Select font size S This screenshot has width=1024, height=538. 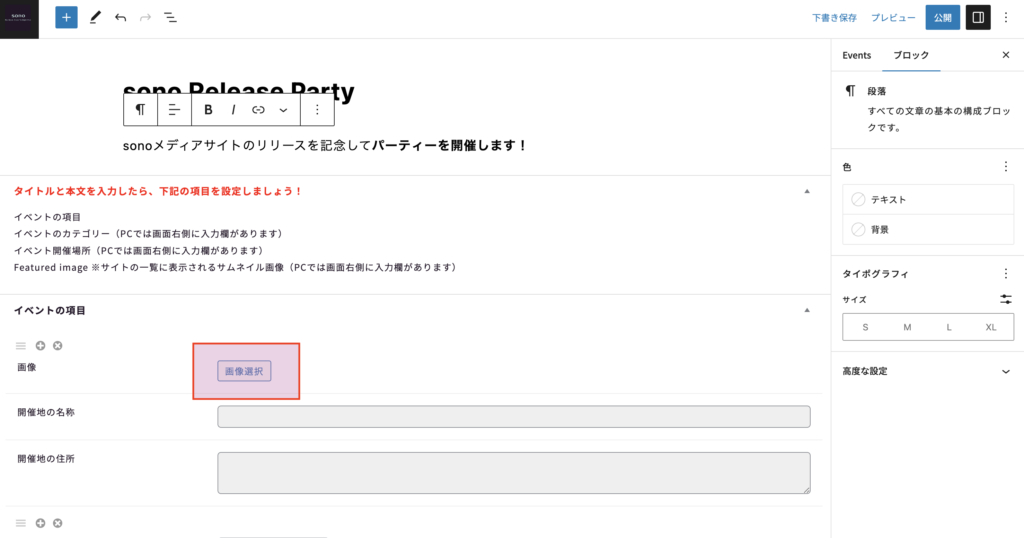865,327
